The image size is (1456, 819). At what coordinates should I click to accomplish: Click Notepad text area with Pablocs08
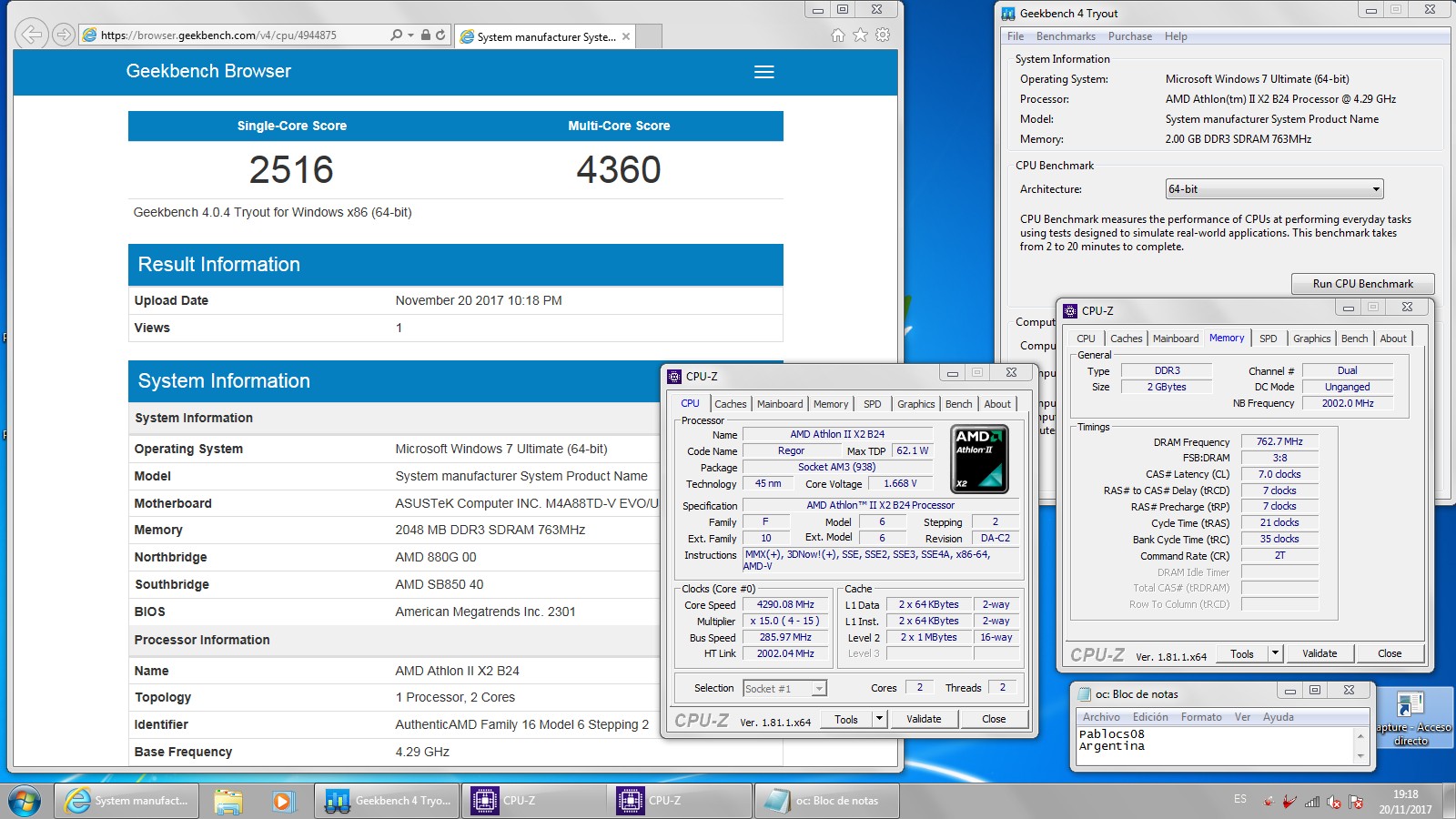(x=1215, y=746)
